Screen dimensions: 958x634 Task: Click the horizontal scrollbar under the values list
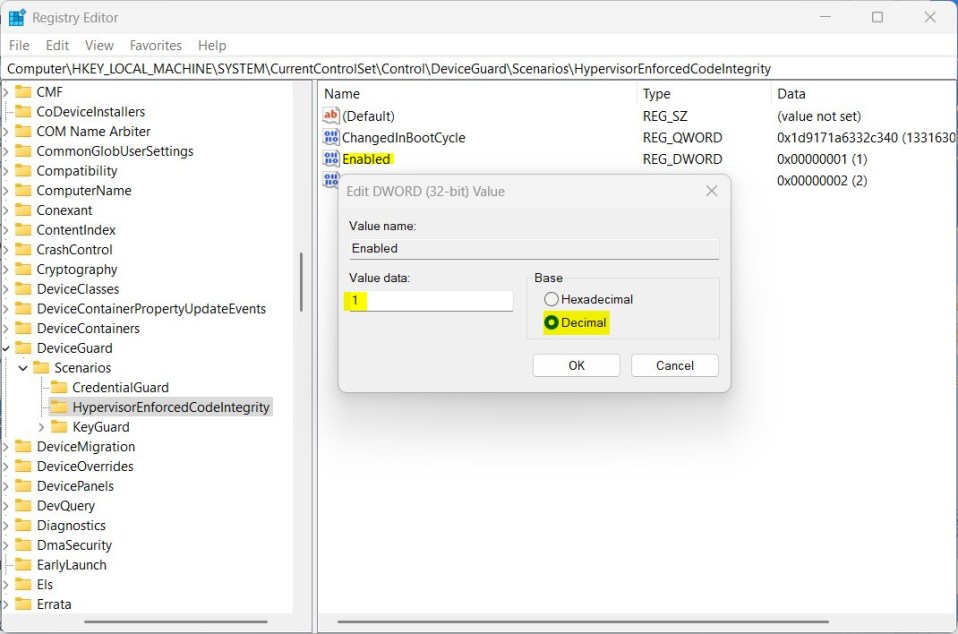583,622
